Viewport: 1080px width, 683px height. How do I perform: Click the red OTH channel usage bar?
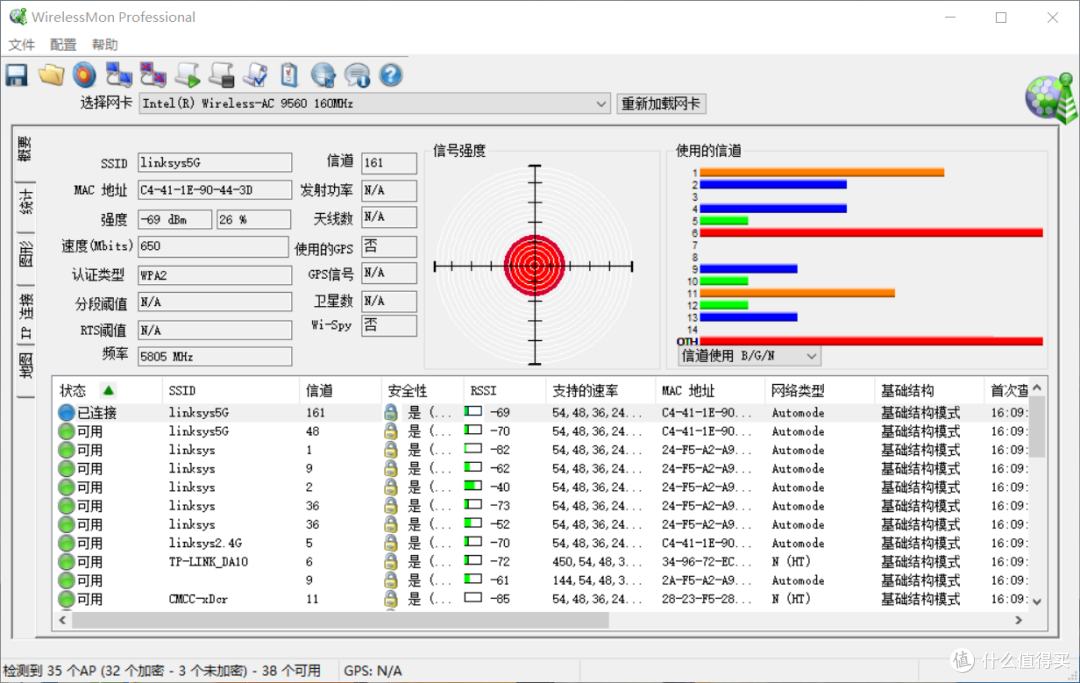[x=871, y=341]
